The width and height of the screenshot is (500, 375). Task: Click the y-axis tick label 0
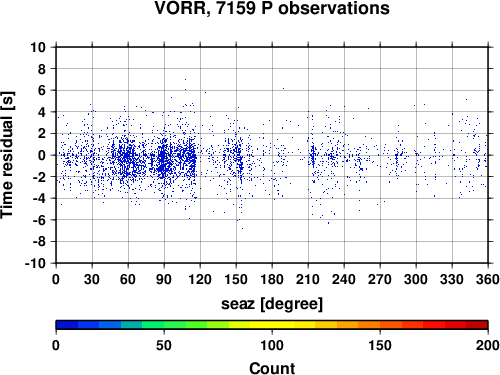[41, 155]
